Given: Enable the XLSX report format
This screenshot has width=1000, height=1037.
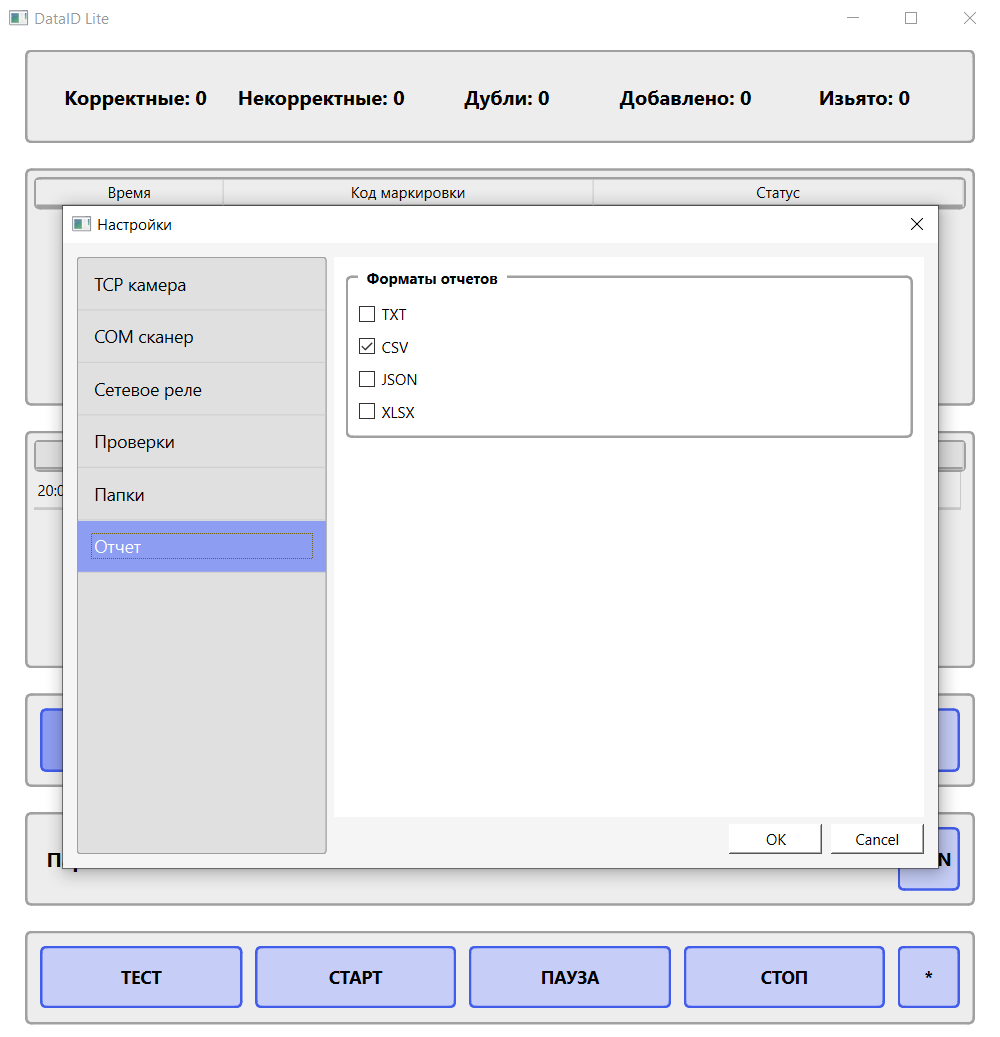Looking at the screenshot, I should [x=366, y=411].
